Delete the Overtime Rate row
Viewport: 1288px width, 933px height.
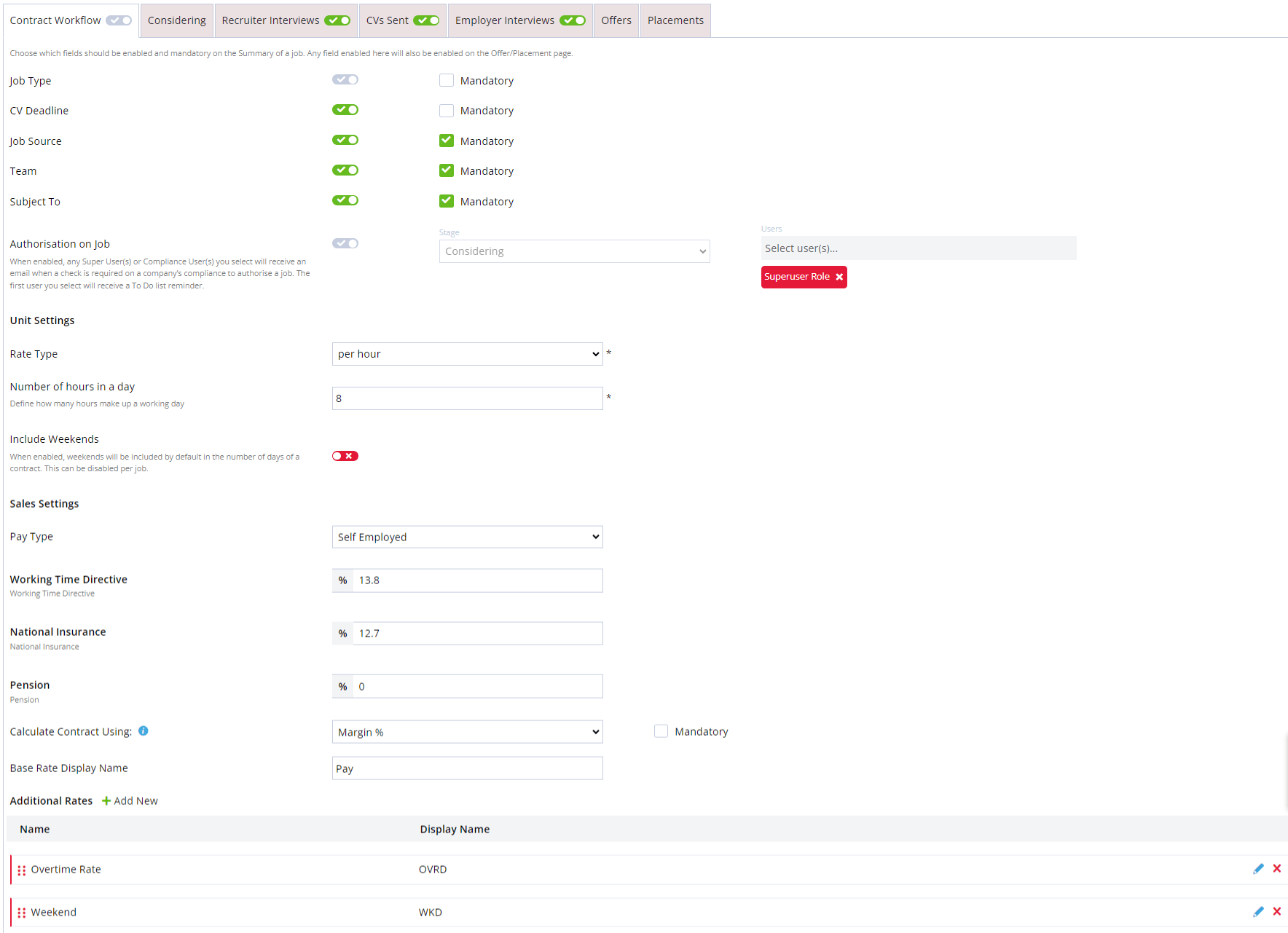coord(1276,868)
